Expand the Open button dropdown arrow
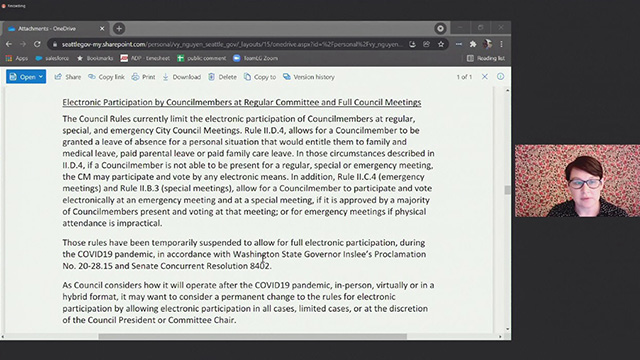Image resolution: width=640 pixels, height=360 pixels. [41, 77]
